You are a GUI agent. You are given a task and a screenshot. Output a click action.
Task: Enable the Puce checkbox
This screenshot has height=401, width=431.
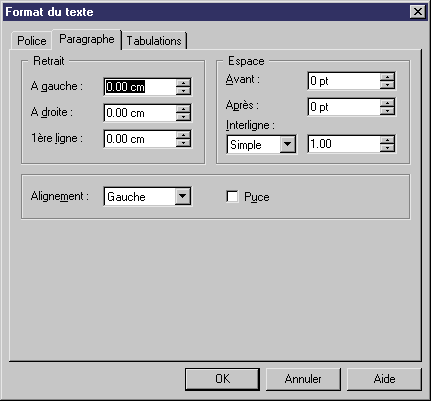232,196
